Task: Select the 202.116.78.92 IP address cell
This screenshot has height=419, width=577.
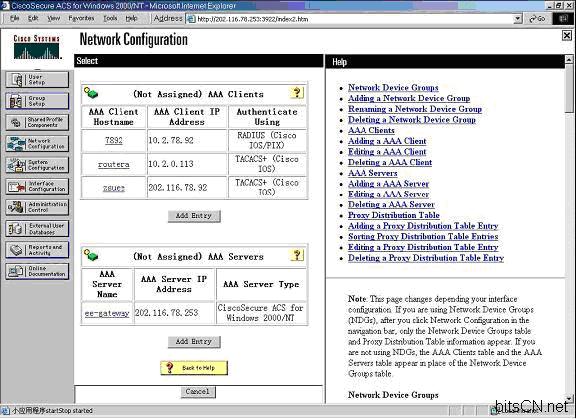Action: pyautogui.click(x=187, y=188)
